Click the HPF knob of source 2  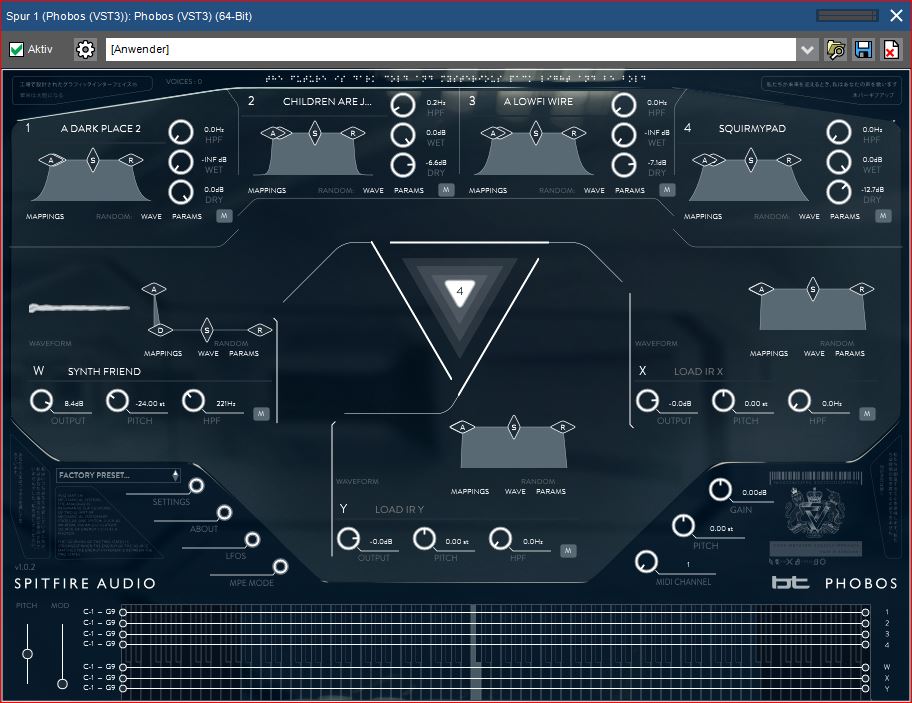point(402,105)
